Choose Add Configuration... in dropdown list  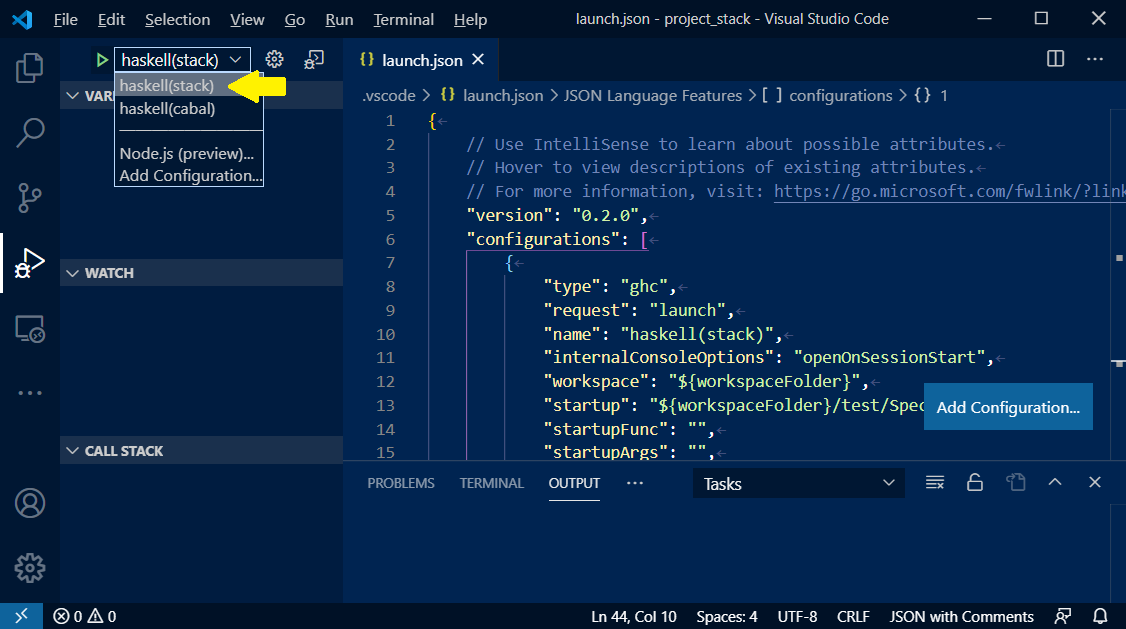189,175
